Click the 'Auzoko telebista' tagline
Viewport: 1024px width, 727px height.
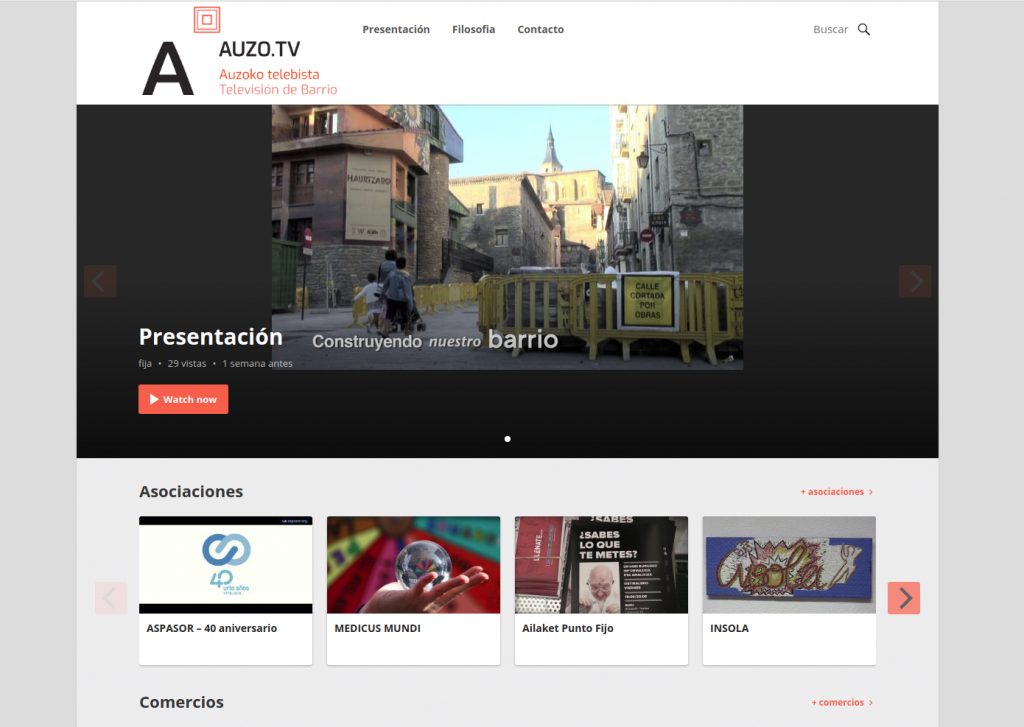click(269, 74)
